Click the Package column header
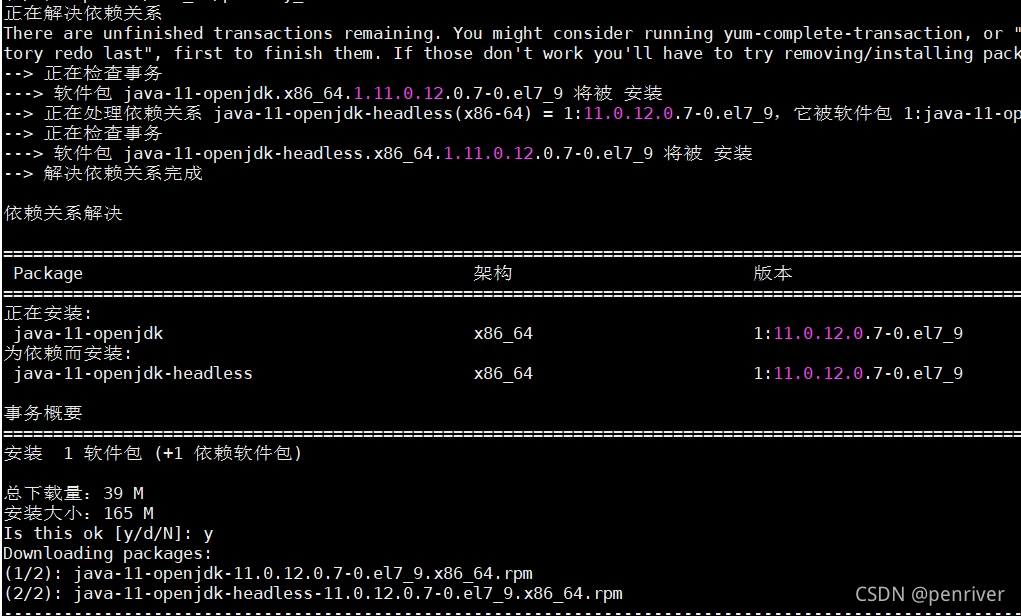This screenshot has height=616, width=1021. point(48,273)
